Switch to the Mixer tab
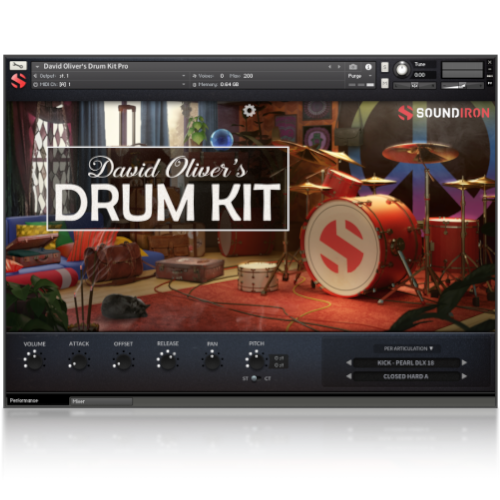Viewport: 500px width, 500px height. [101, 401]
